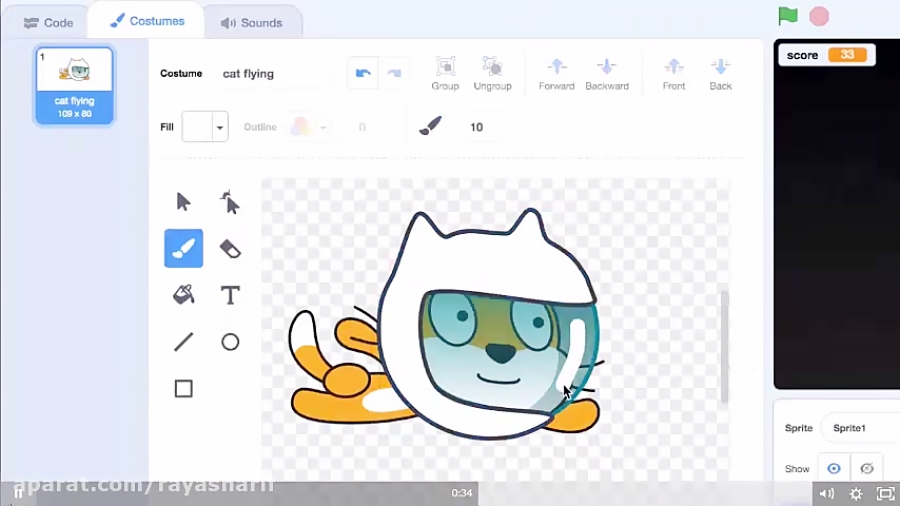Select the Circle tool
This screenshot has width=900, height=506.
(230, 342)
